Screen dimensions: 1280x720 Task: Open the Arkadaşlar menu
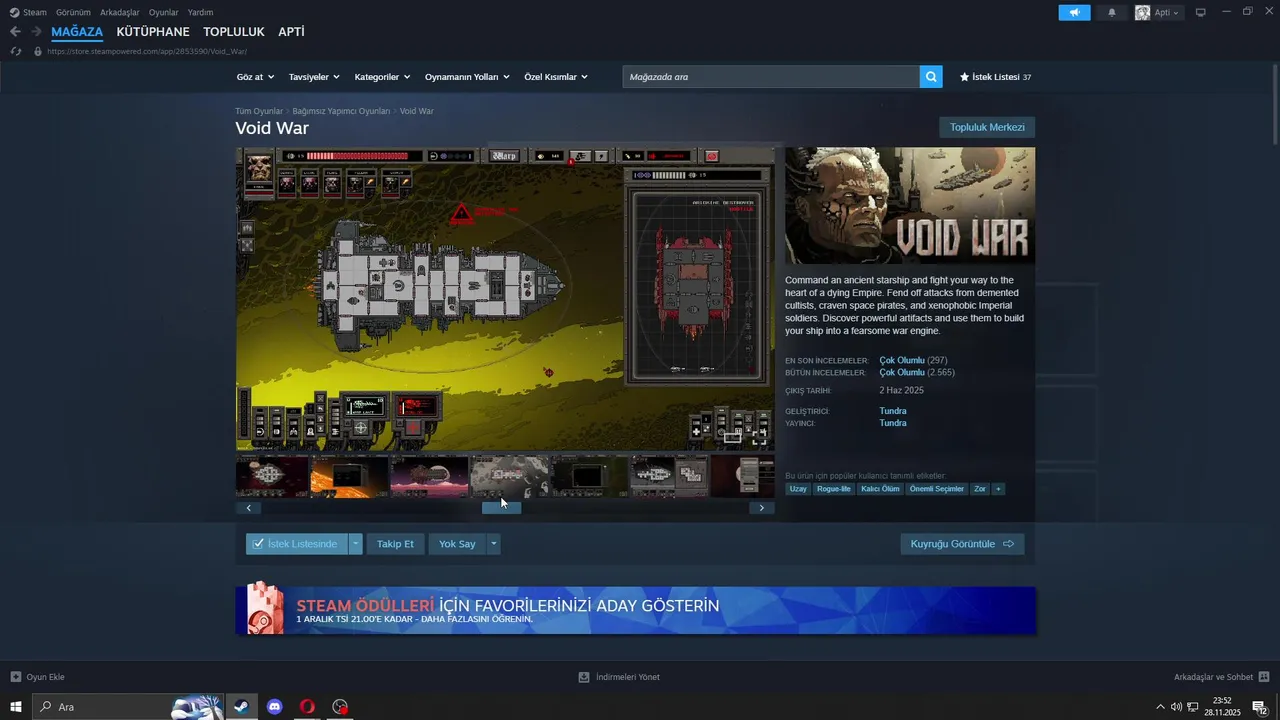click(x=120, y=13)
